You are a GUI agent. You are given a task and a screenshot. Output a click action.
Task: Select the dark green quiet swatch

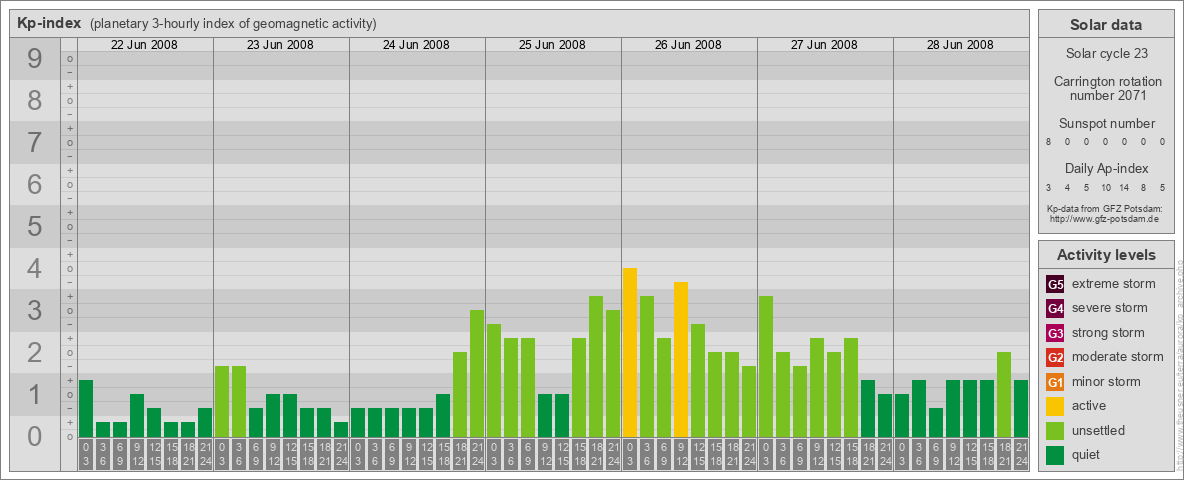pyautogui.click(x=1055, y=455)
